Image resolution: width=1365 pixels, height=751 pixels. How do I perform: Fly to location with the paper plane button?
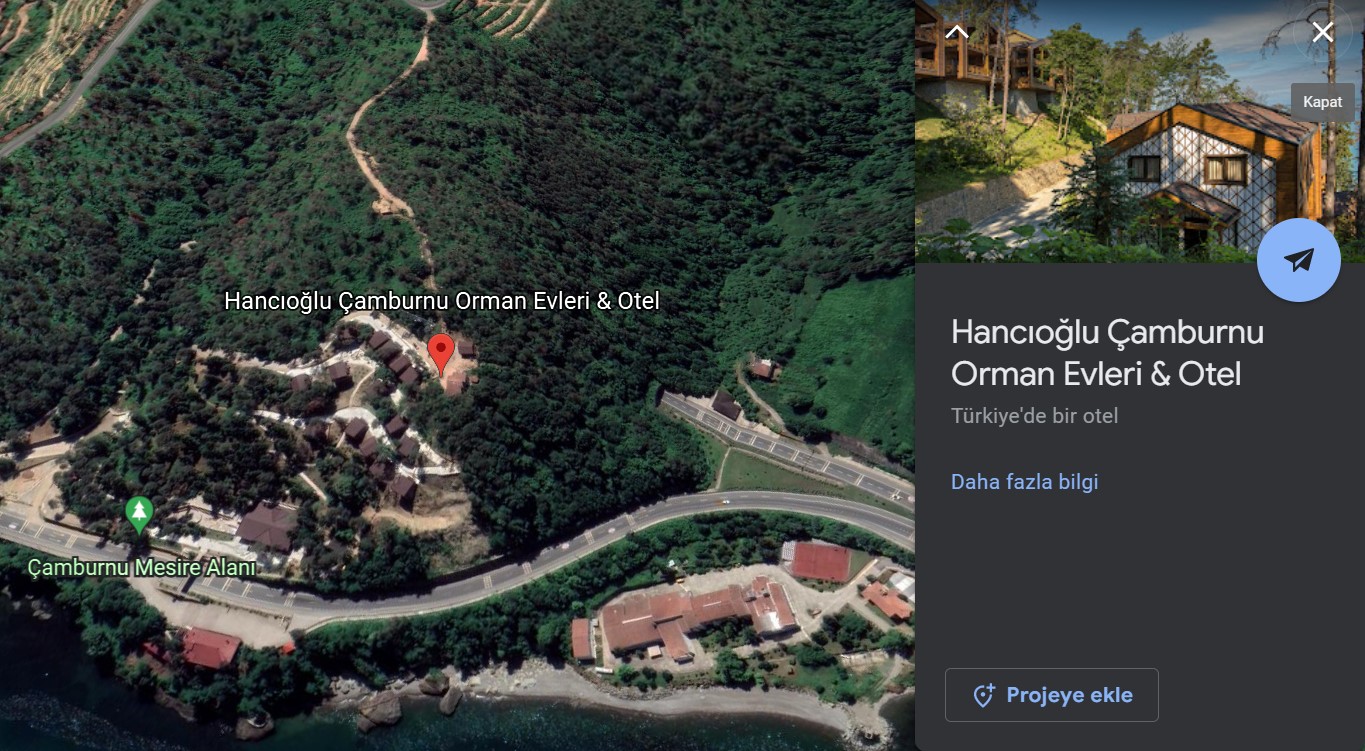(1298, 260)
